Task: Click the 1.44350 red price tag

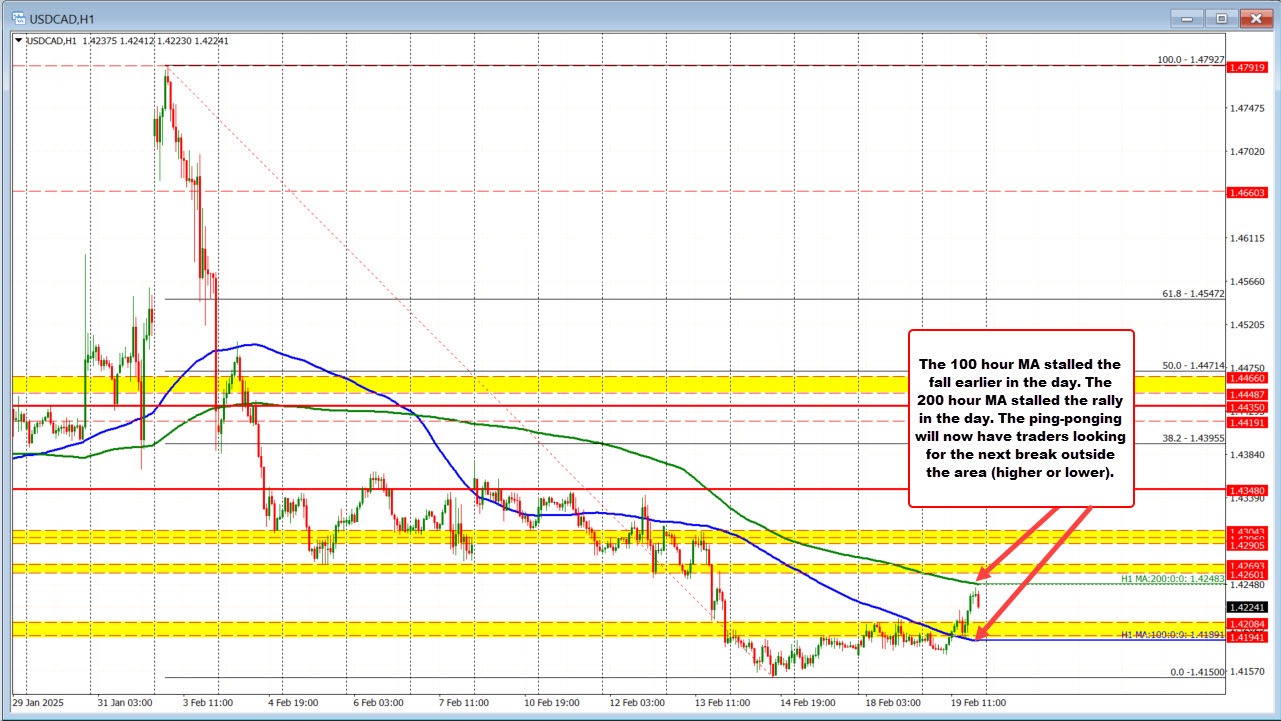Action: coord(1250,408)
